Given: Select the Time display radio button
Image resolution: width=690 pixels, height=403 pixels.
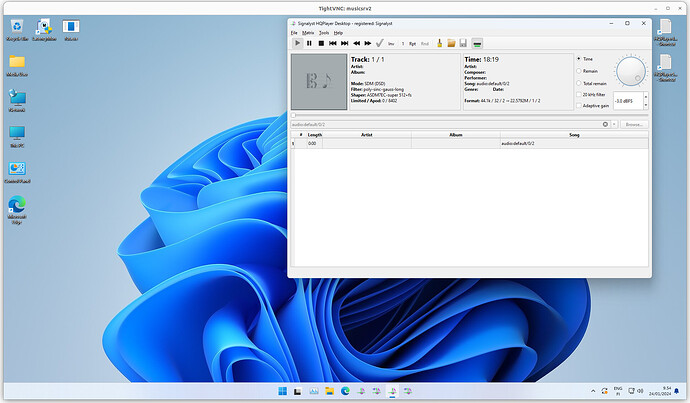Looking at the screenshot, I should [579, 59].
